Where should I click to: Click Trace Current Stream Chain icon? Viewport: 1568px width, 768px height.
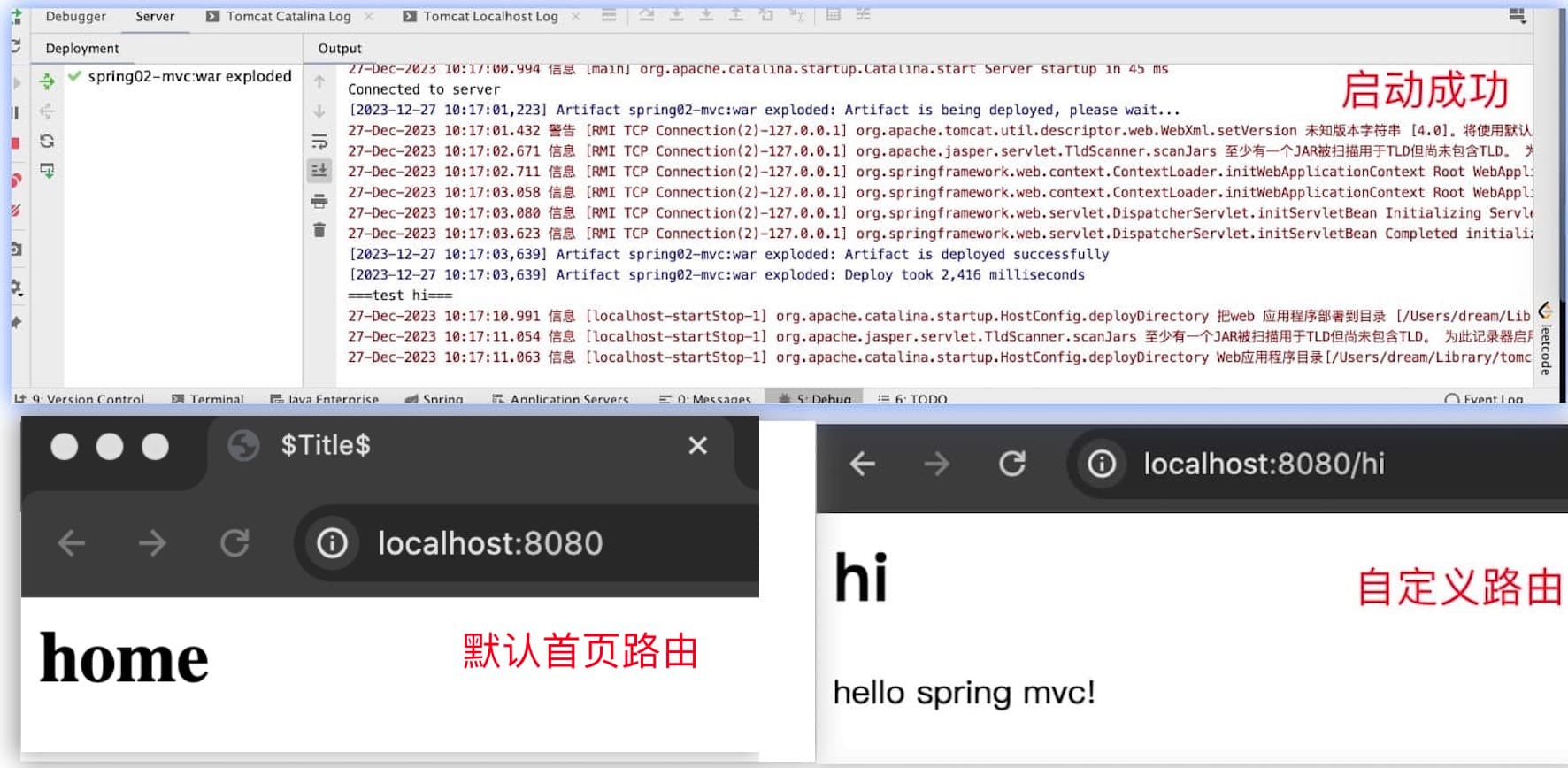(864, 15)
